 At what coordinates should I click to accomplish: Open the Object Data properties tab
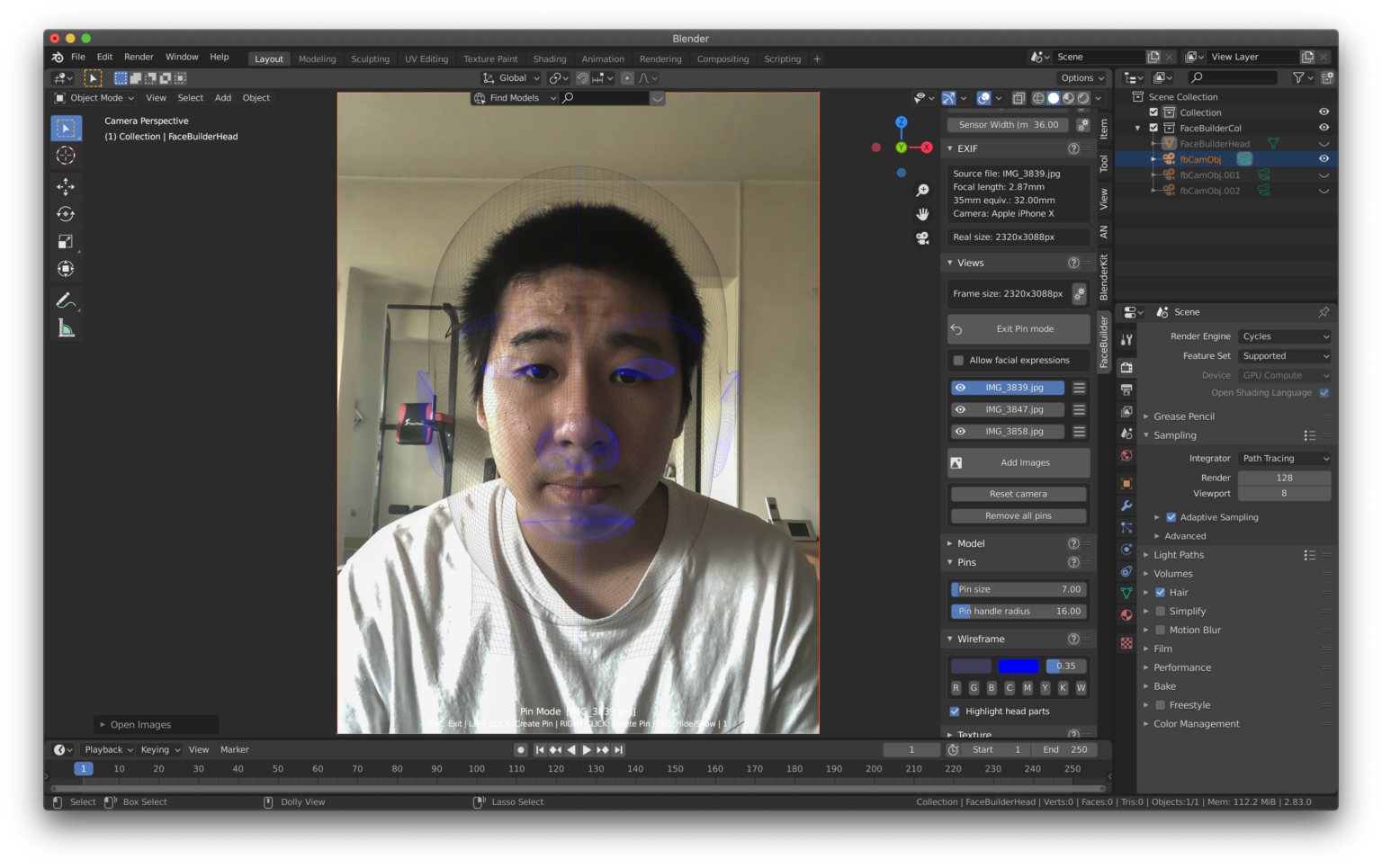click(x=1126, y=593)
